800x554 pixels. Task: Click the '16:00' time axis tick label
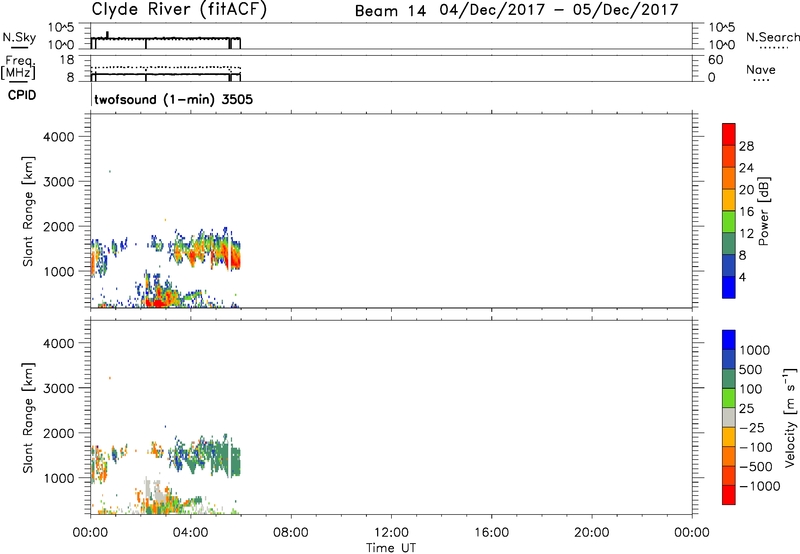click(491, 533)
